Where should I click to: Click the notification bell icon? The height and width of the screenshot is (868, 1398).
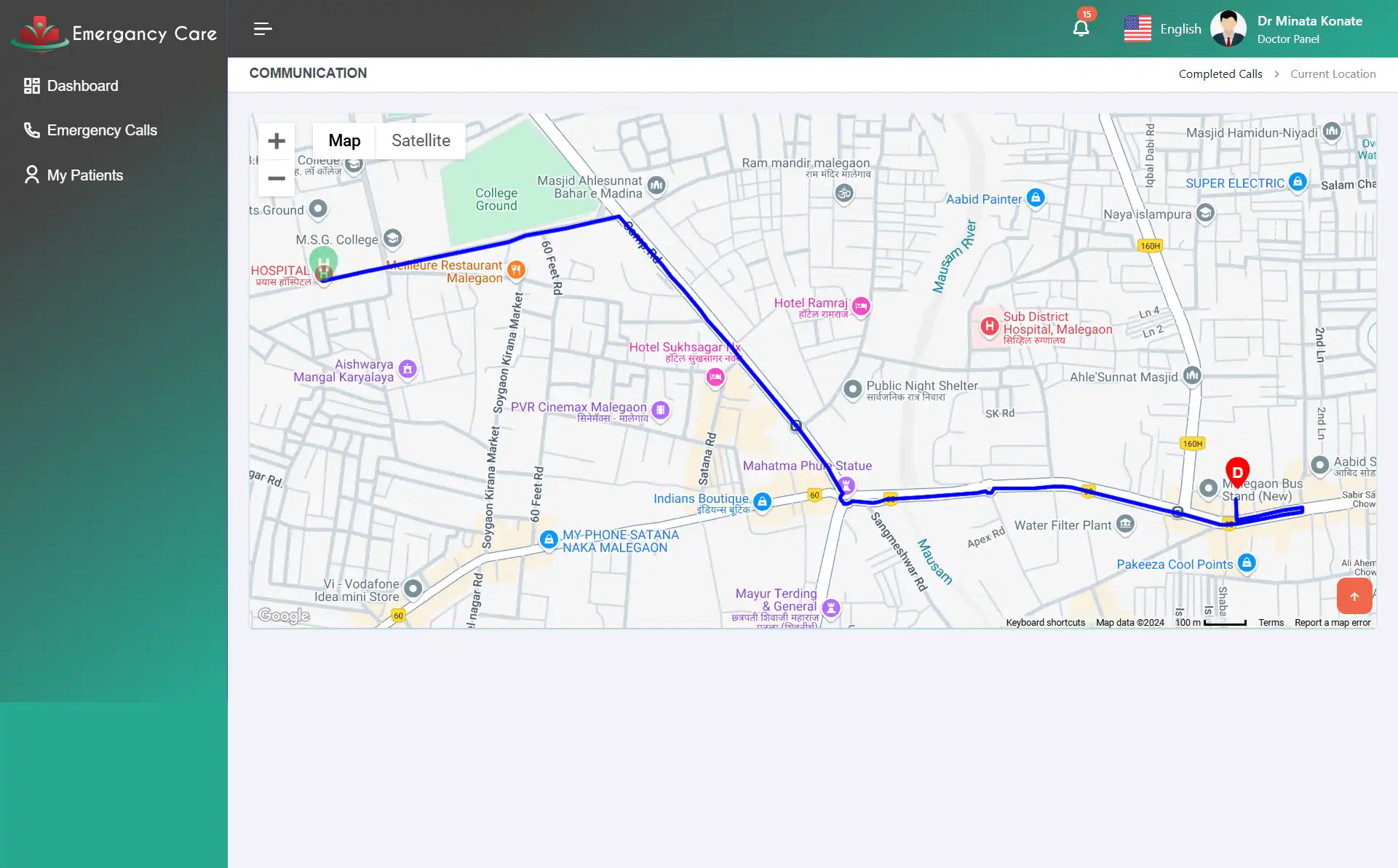point(1081,28)
